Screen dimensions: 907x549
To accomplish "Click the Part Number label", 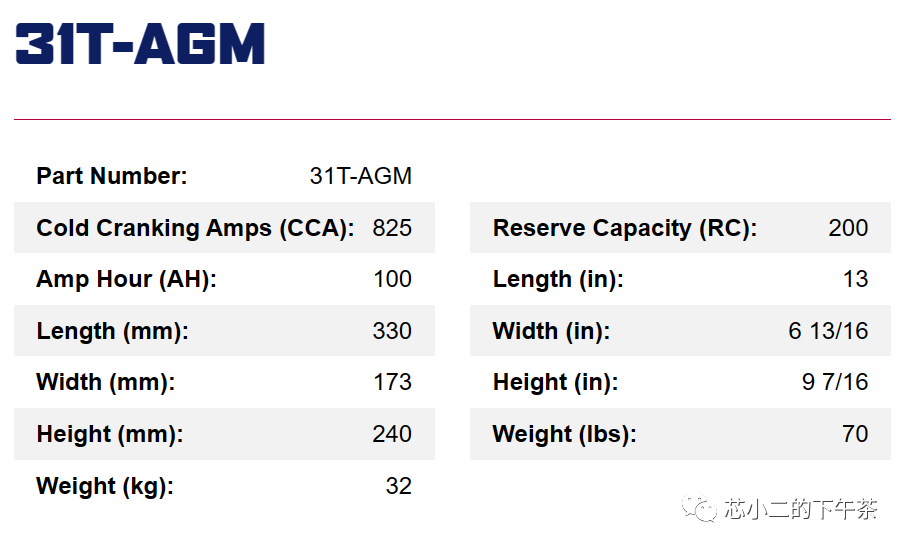I will (x=112, y=176).
